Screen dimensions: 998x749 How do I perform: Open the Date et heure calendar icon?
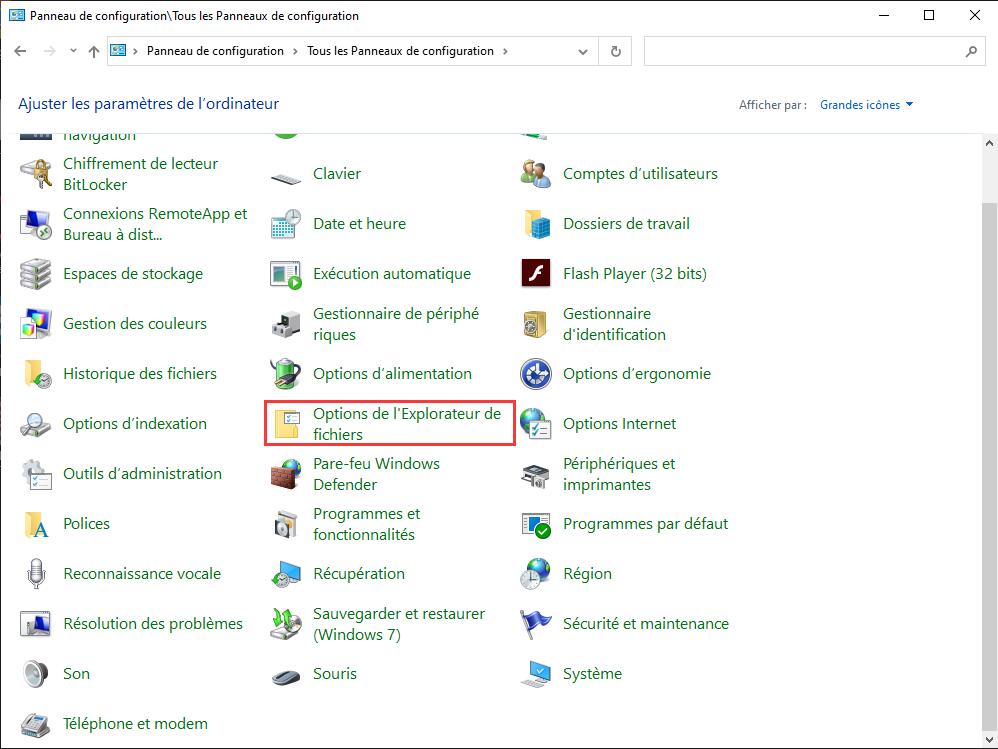286,224
